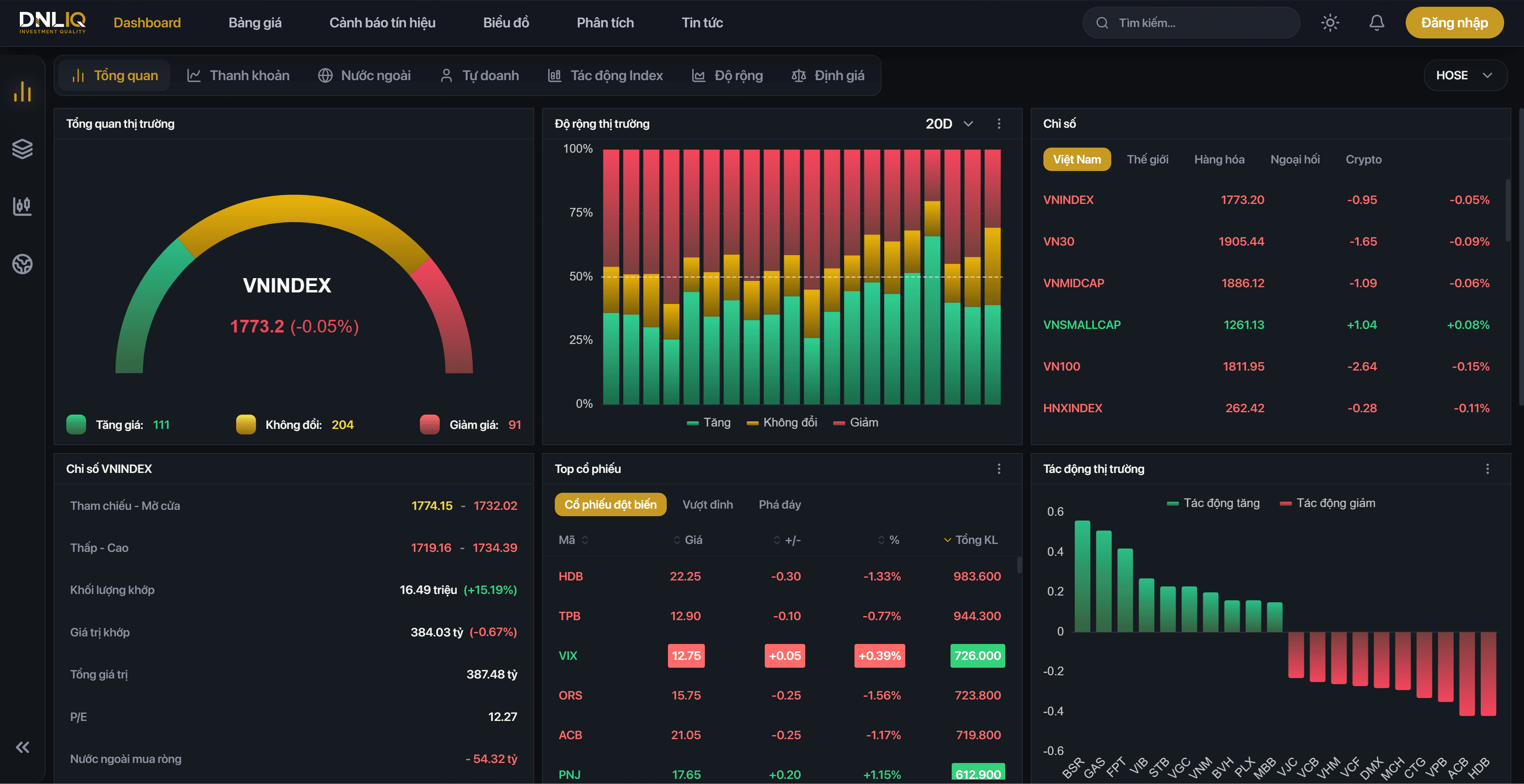Open menu dots in Top cổ phiếu panel
1524x784 pixels.
(999, 469)
